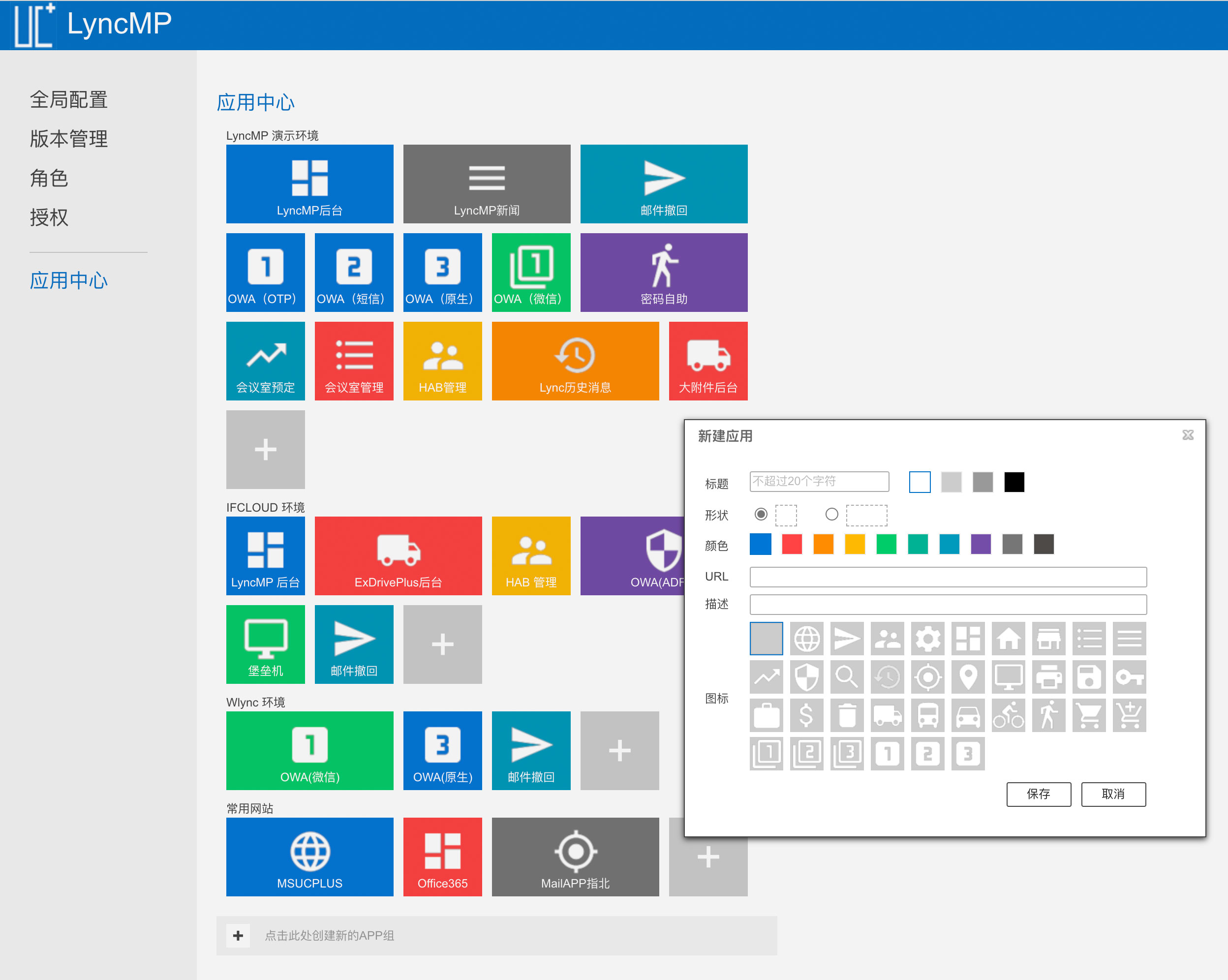The height and width of the screenshot is (980, 1228).
Task: Pick the store icon in icon grid
Action: click(x=1048, y=639)
